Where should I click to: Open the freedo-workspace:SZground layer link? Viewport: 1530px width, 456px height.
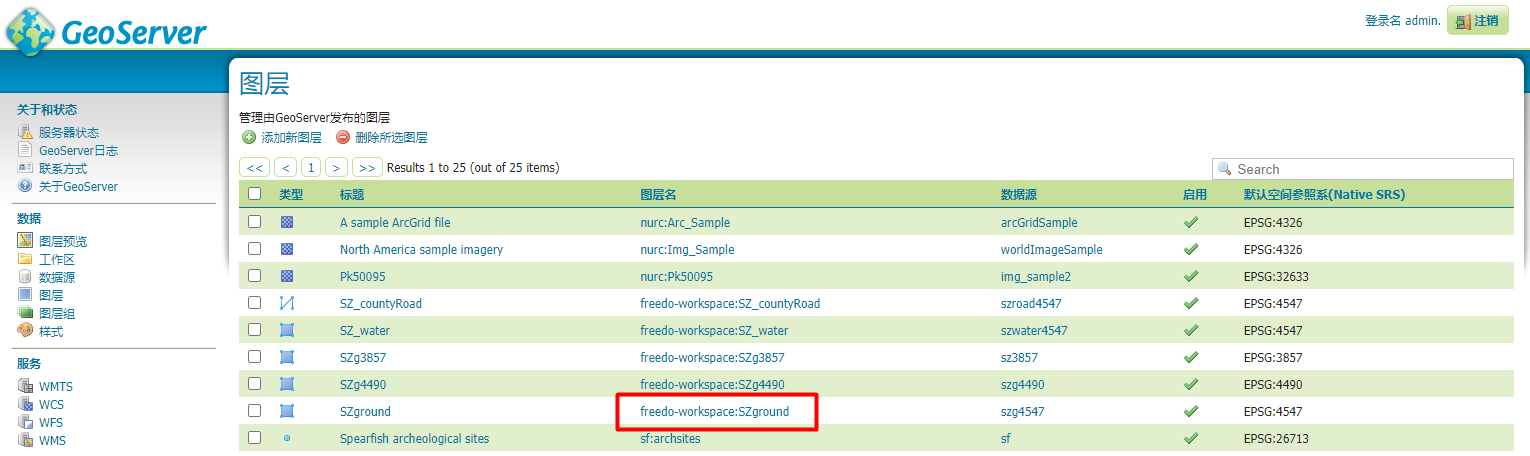pyautogui.click(x=714, y=411)
